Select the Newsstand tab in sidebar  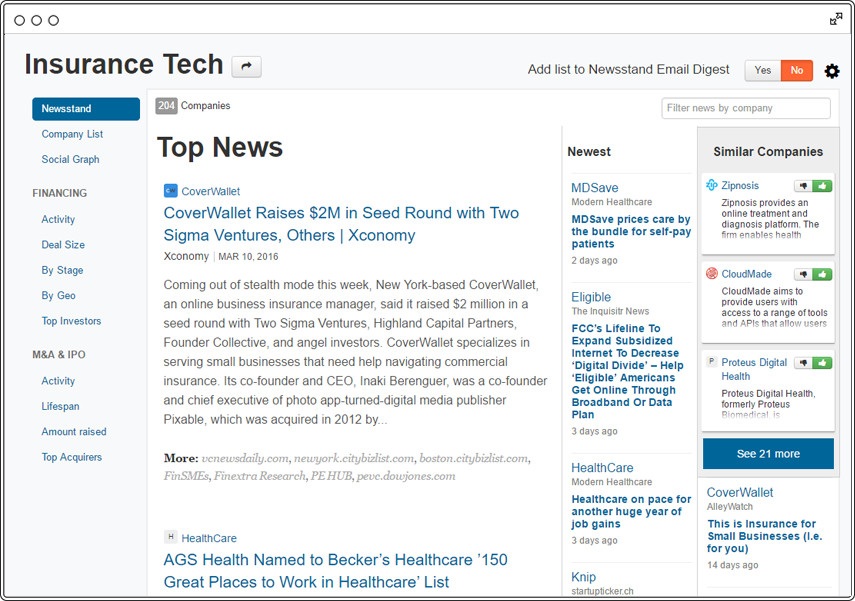[x=86, y=109]
